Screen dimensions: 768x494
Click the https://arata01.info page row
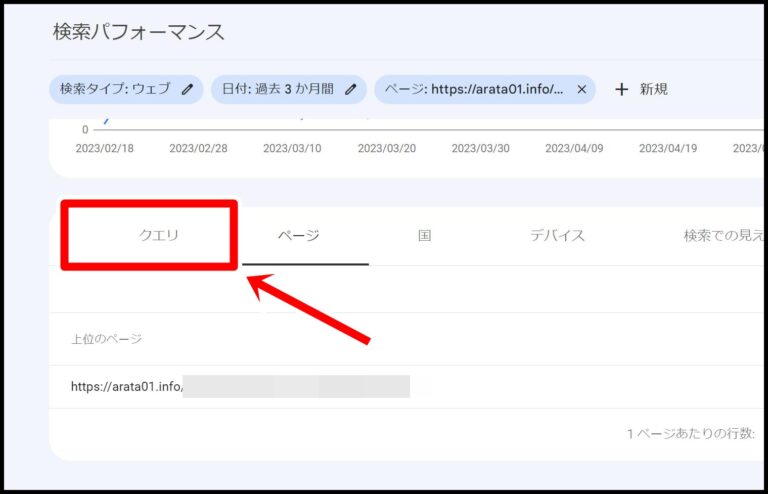click(407, 387)
